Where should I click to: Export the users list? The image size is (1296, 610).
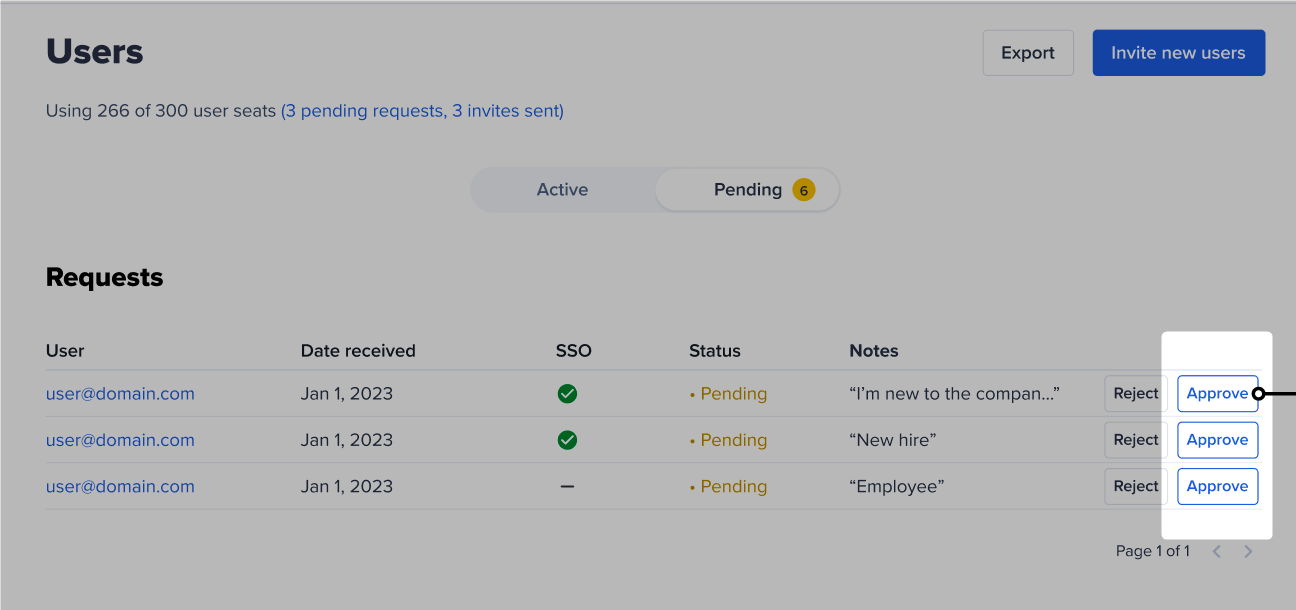tap(1028, 53)
